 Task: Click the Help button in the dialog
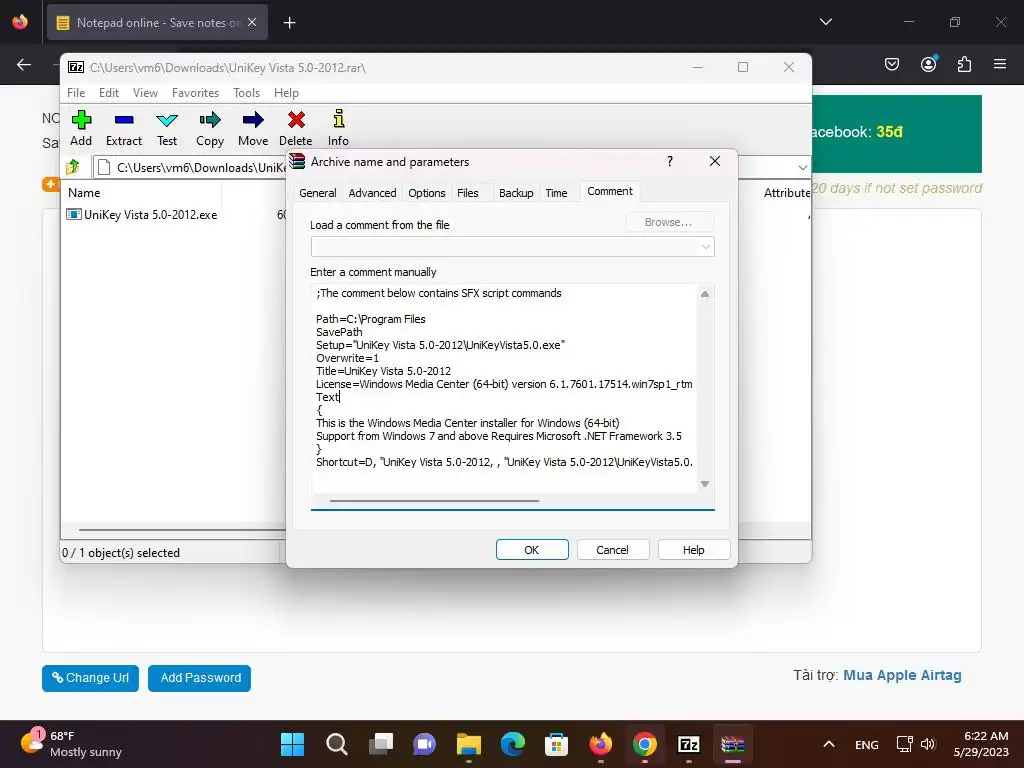[x=694, y=550]
